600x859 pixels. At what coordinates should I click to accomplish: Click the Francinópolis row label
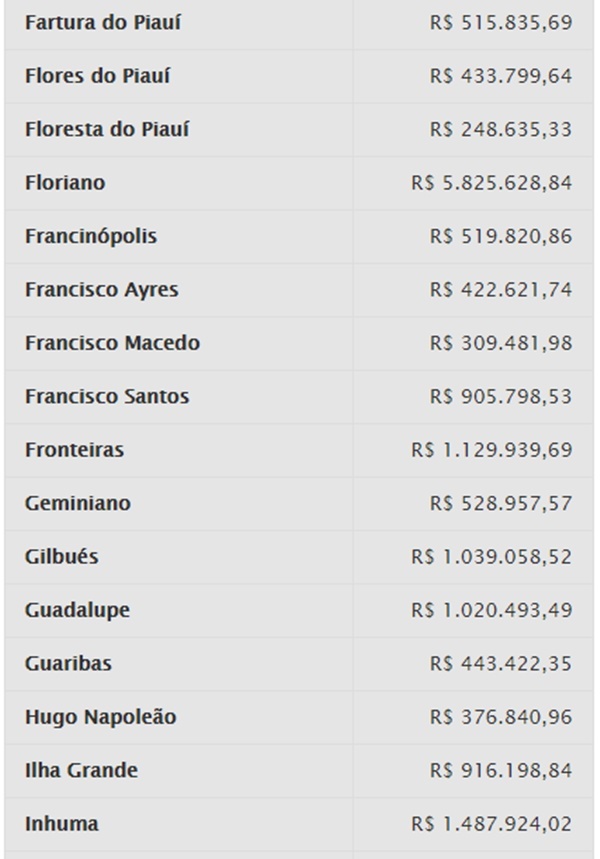(x=91, y=237)
